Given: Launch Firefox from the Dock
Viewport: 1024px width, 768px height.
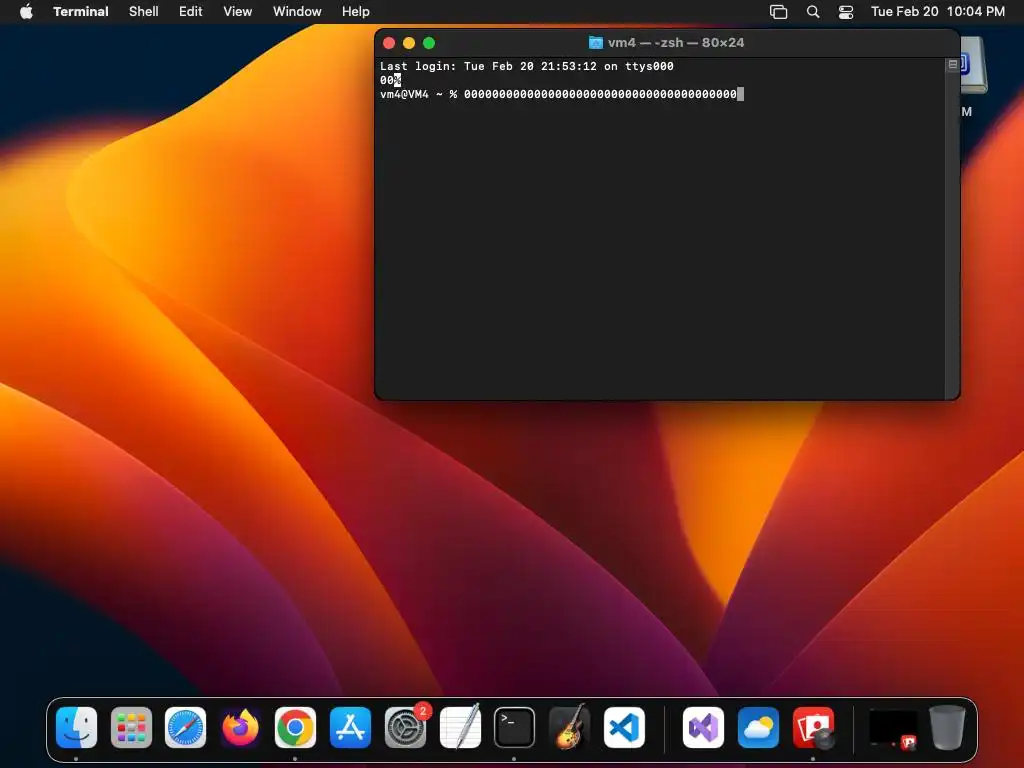Looking at the screenshot, I should coord(240,728).
